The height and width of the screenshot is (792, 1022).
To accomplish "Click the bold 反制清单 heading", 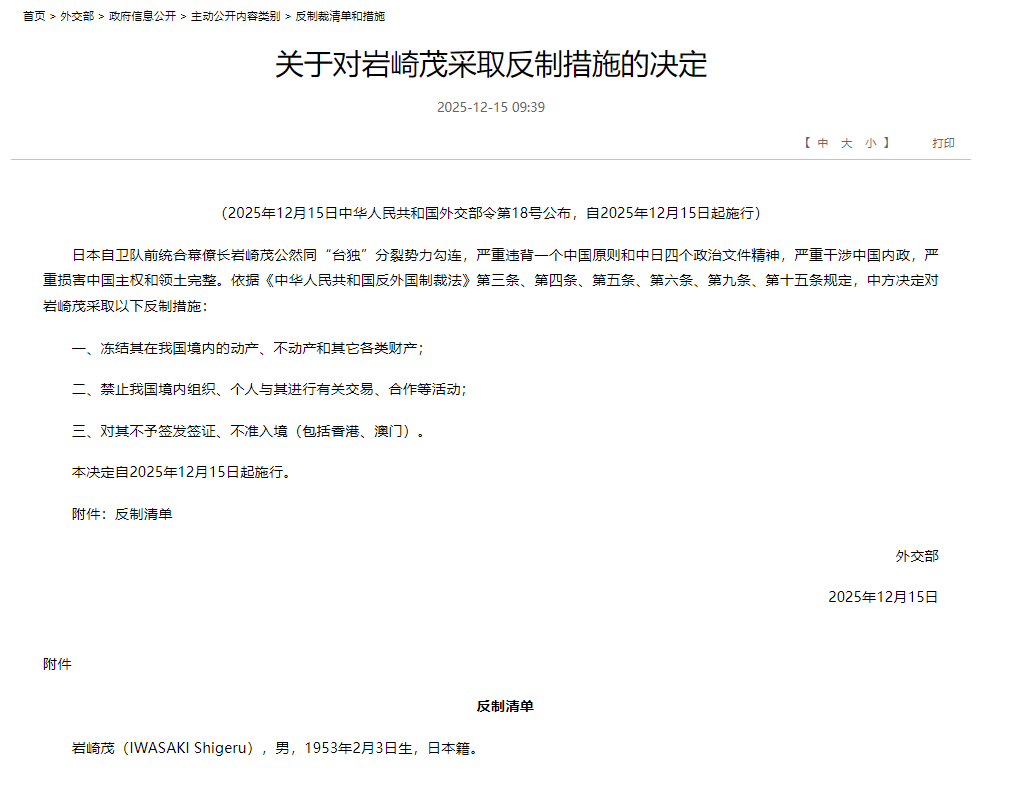I will [x=504, y=706].
